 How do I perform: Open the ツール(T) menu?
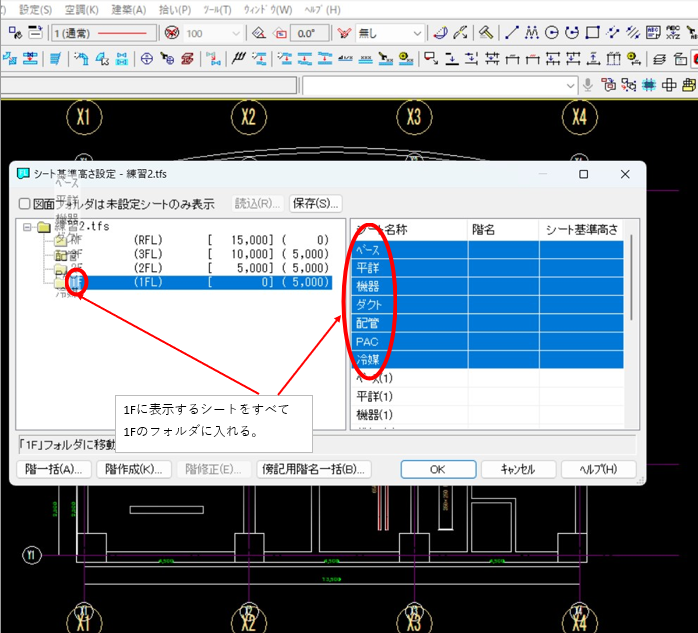pyautogui.click(x=217, y=10)
